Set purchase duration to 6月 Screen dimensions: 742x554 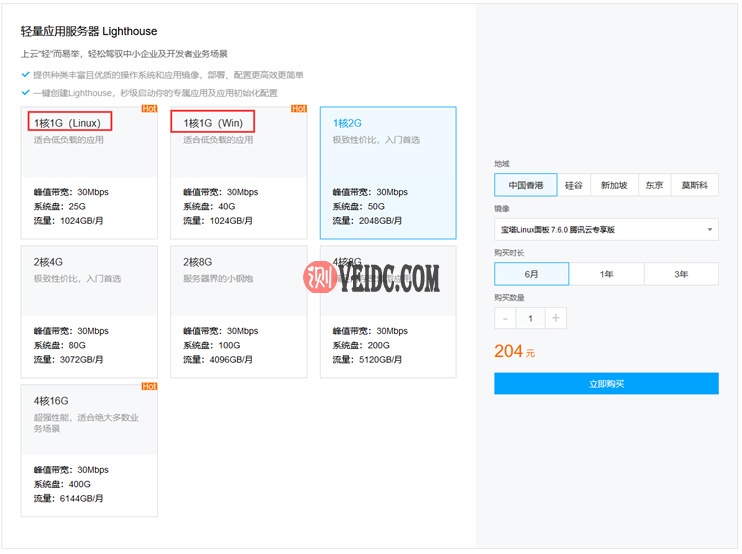[x=531, y=274]
